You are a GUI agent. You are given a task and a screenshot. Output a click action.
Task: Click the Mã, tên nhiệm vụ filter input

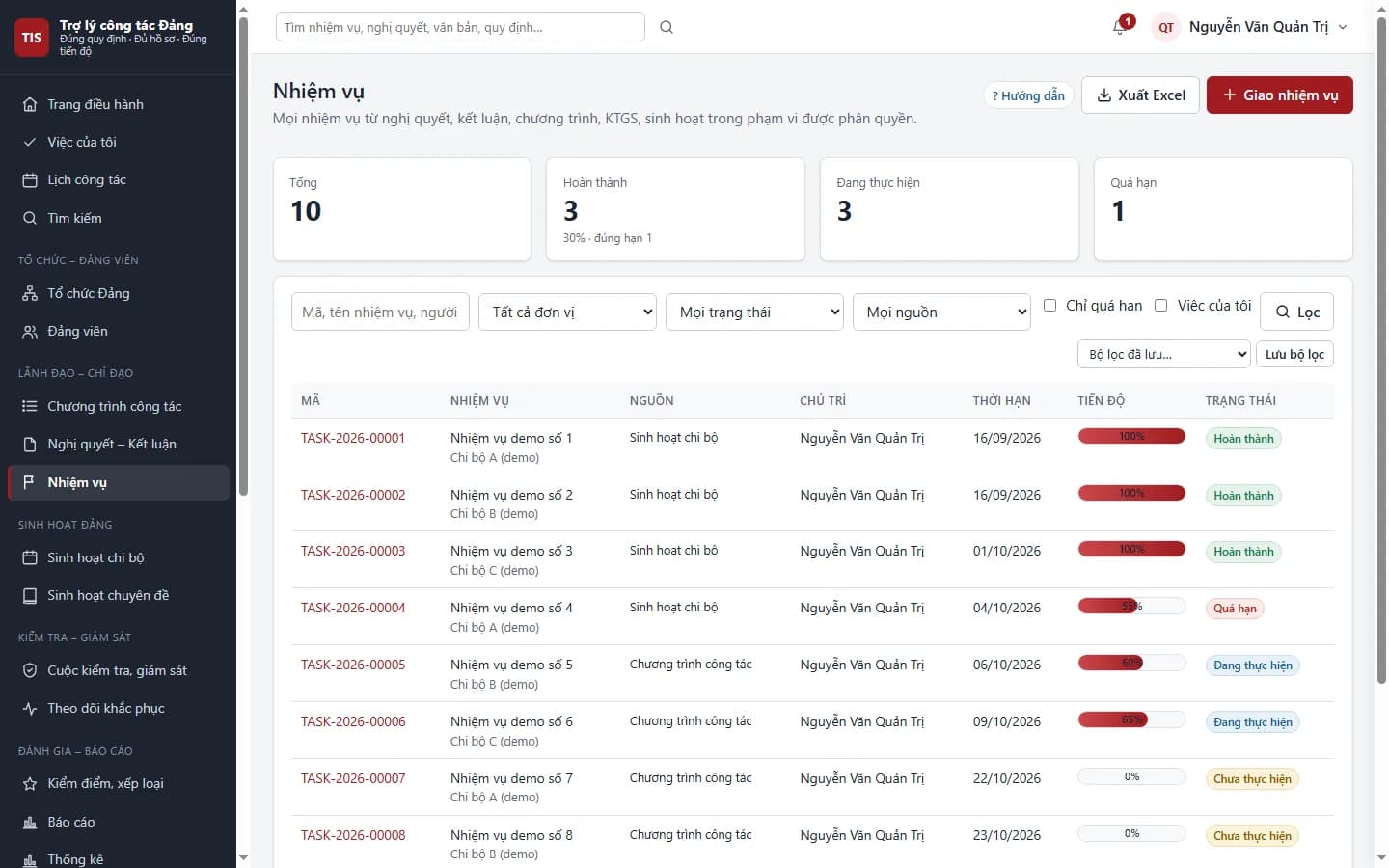(x=380, y=312)
